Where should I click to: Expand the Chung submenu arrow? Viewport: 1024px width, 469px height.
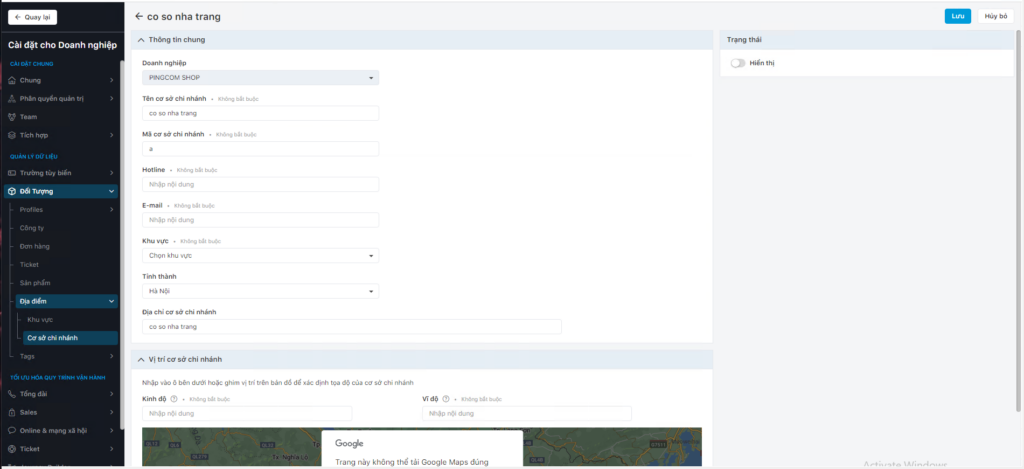click(112, 80)
